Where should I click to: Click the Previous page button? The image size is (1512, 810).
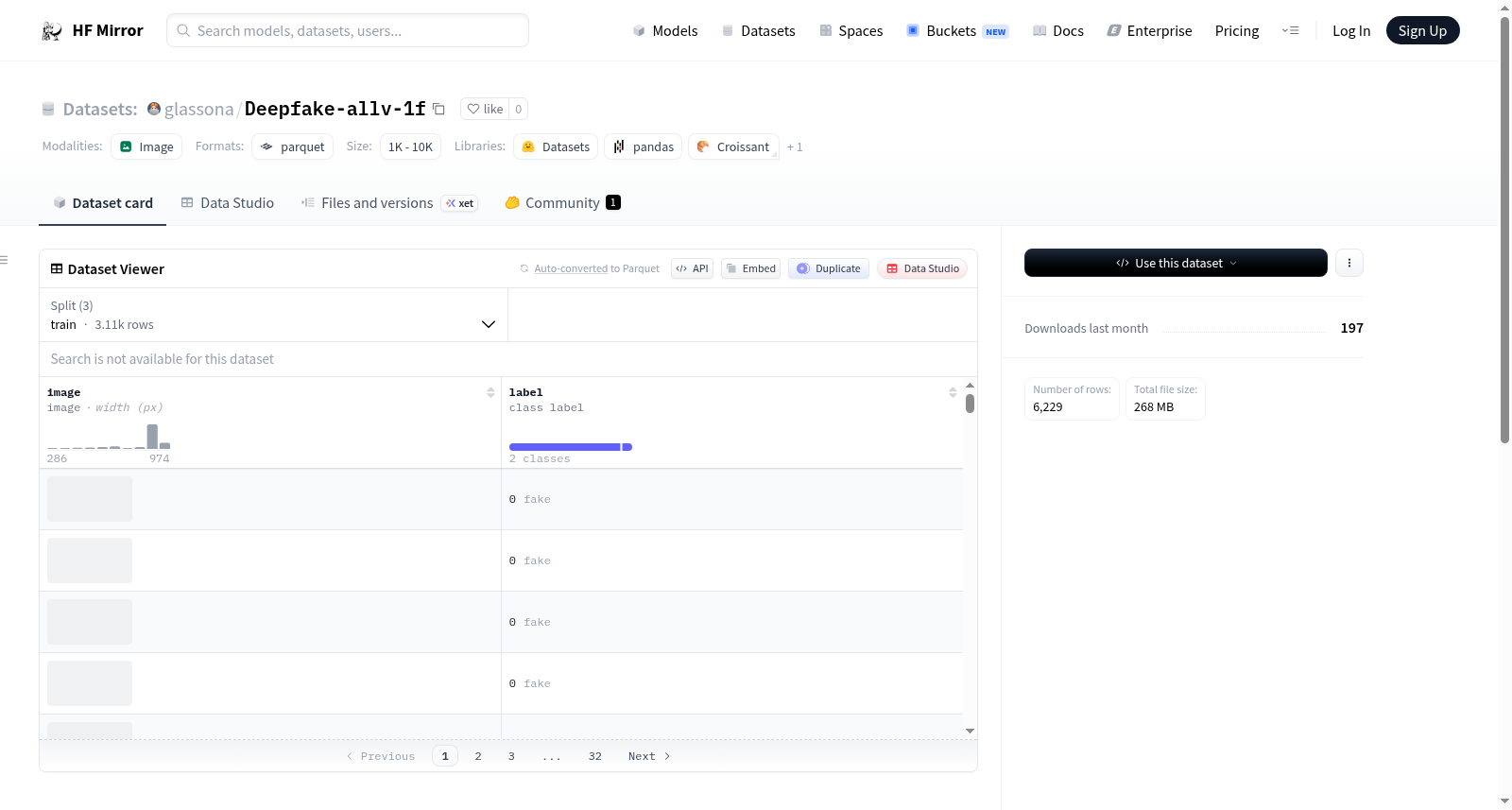(x=380, y=756)
